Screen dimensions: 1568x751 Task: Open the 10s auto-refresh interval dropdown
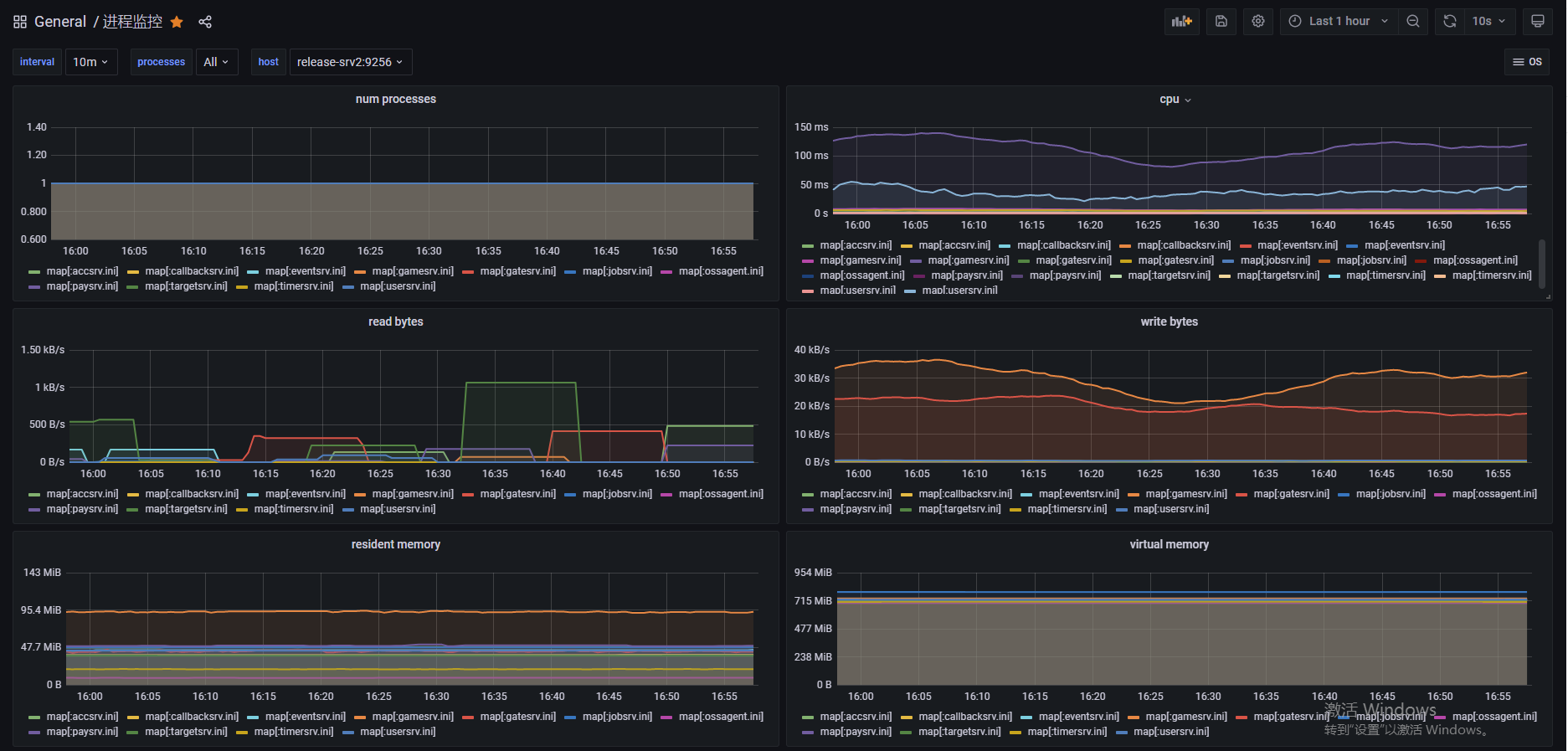click(1490, 22)
